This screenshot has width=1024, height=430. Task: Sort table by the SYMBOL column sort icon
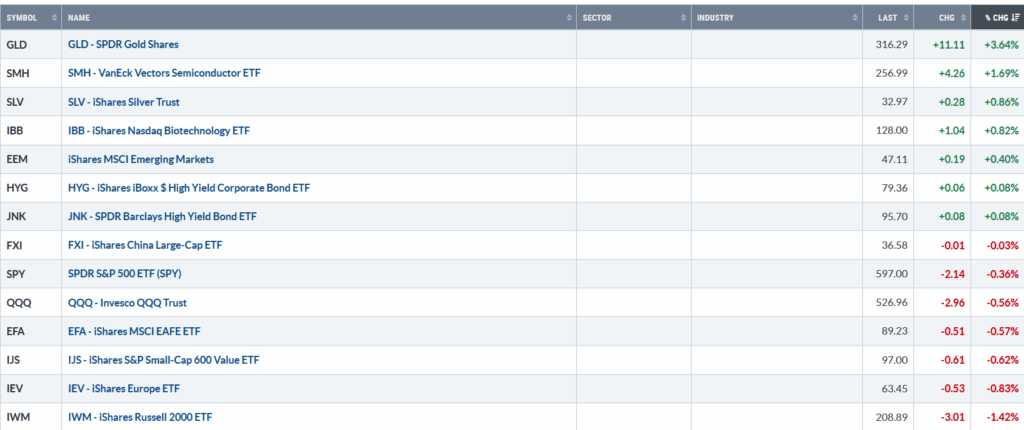coord(54,18)
